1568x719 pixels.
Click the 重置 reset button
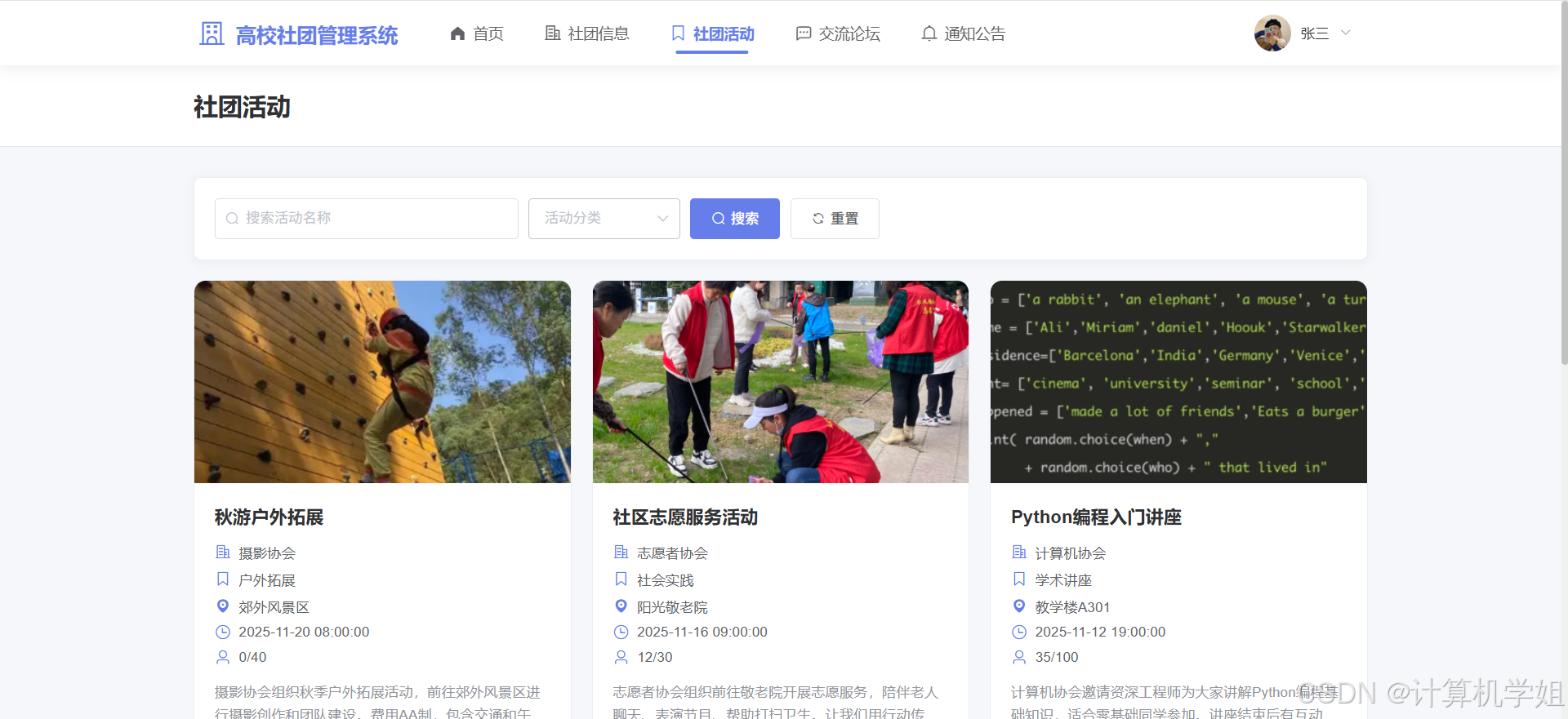pos(835,219)
